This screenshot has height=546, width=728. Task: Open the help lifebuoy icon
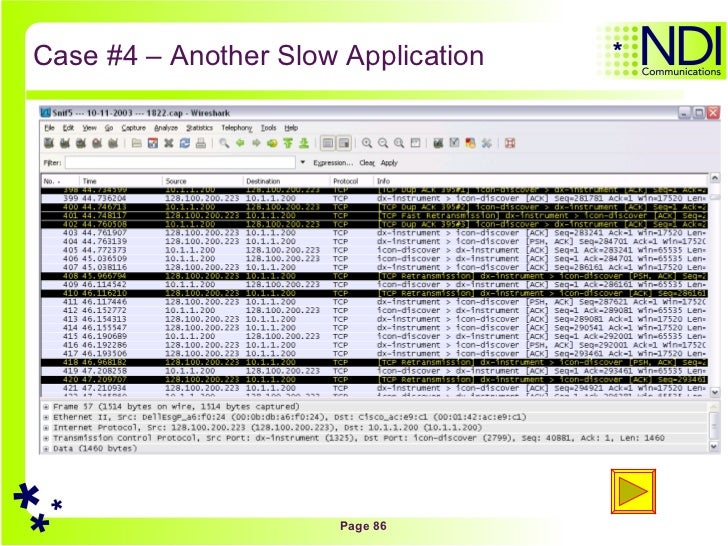(x=510, y=143)
